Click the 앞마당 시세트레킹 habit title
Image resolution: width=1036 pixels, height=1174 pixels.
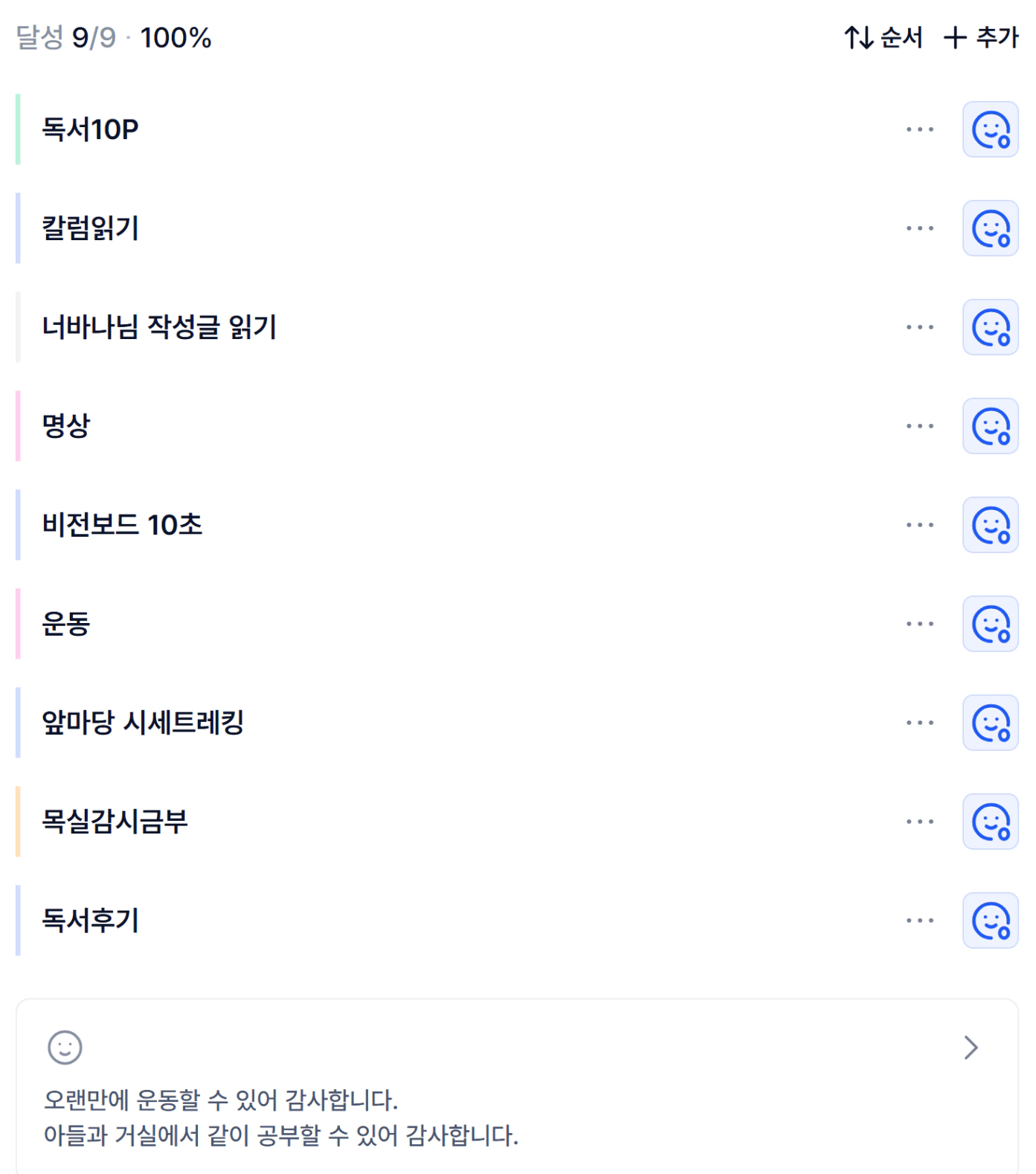click(143, 723)
